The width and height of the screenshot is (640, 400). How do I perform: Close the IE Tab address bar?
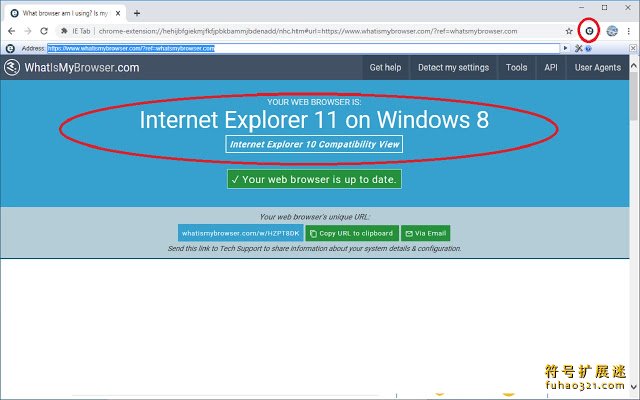point(633,48)
